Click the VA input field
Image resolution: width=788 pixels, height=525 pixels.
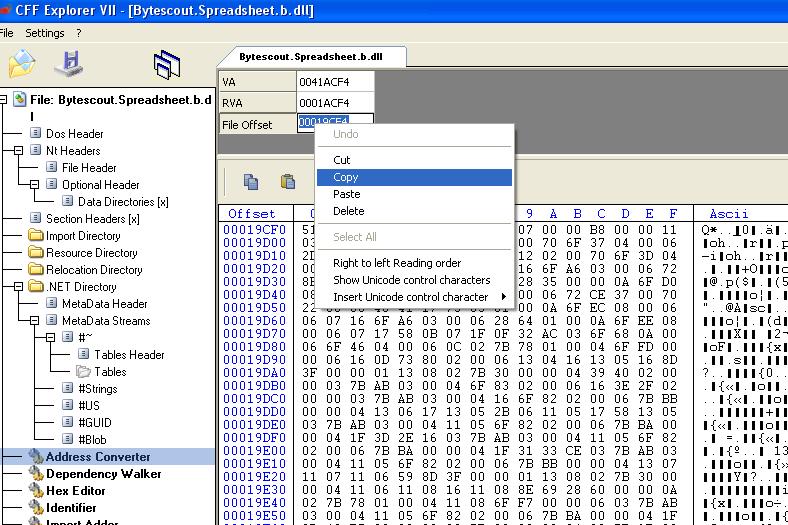[335, 82]
